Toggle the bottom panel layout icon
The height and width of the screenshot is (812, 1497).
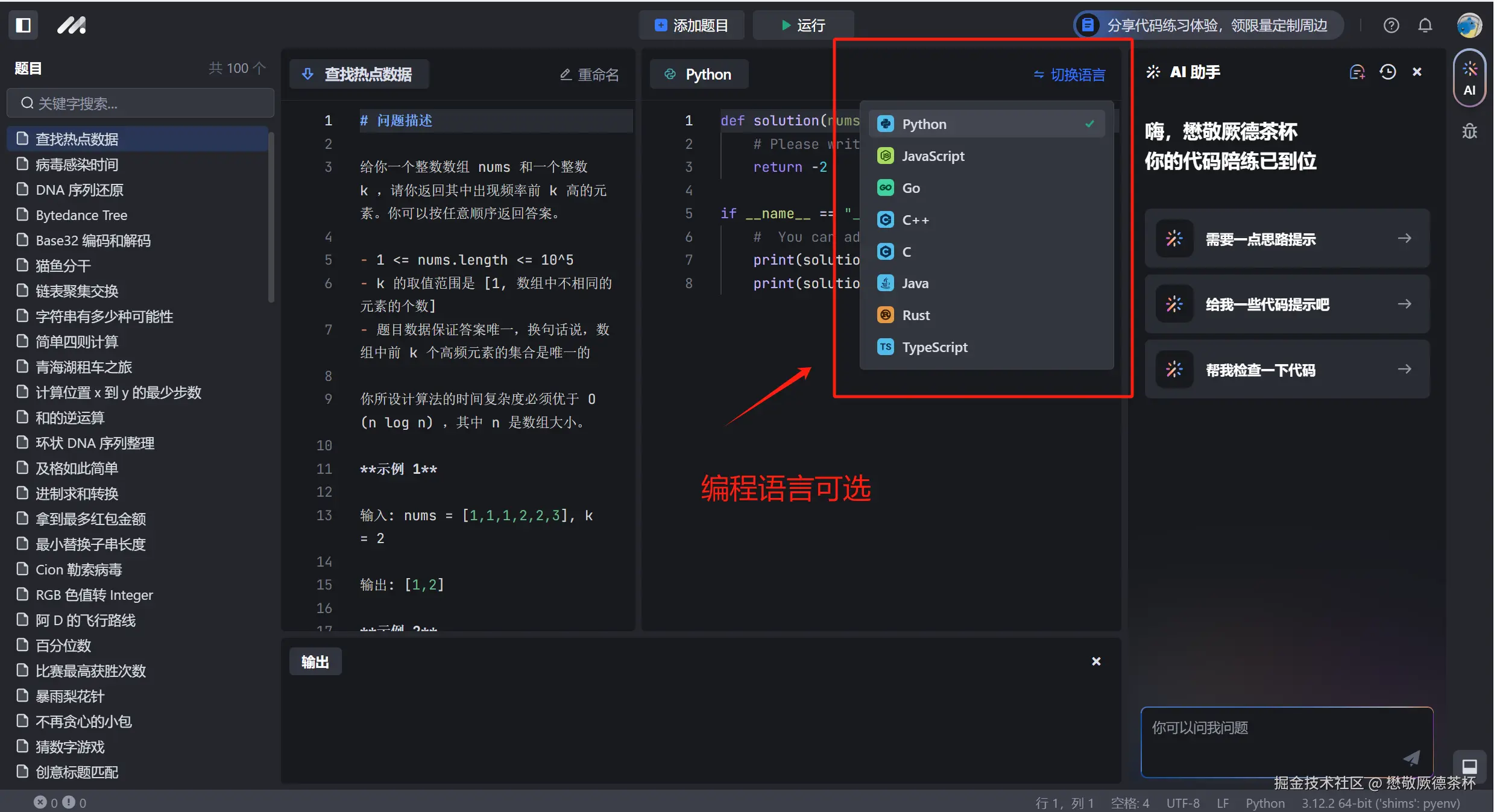[x=1469, y=766]
